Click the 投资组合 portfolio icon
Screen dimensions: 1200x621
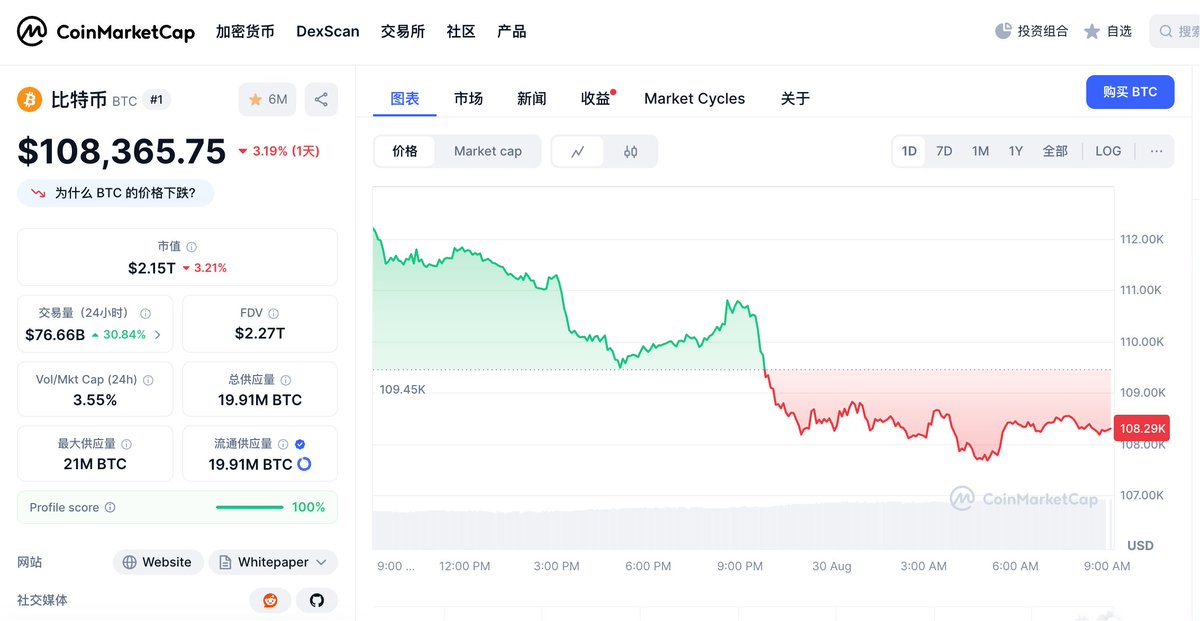pos(1003,31)
